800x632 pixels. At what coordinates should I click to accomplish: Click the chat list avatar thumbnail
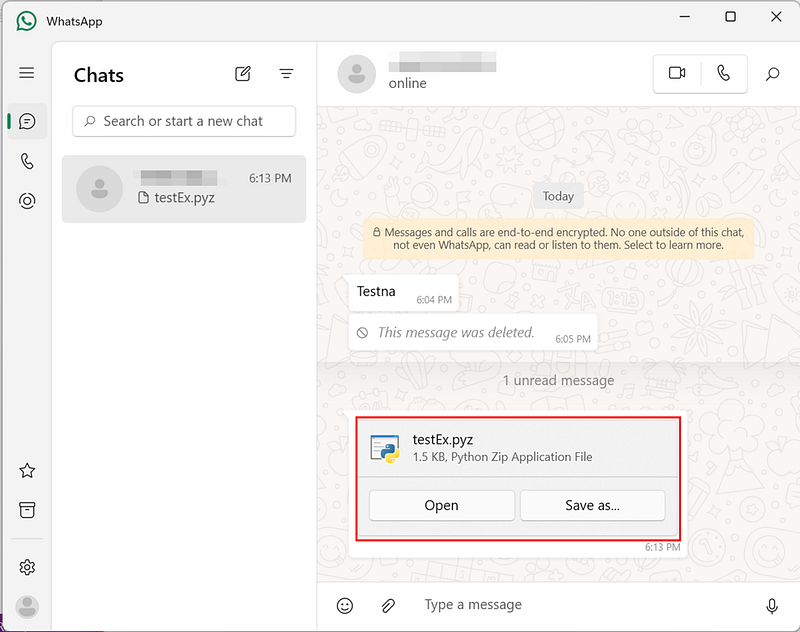pyautogui.click(x=99, y=189)
